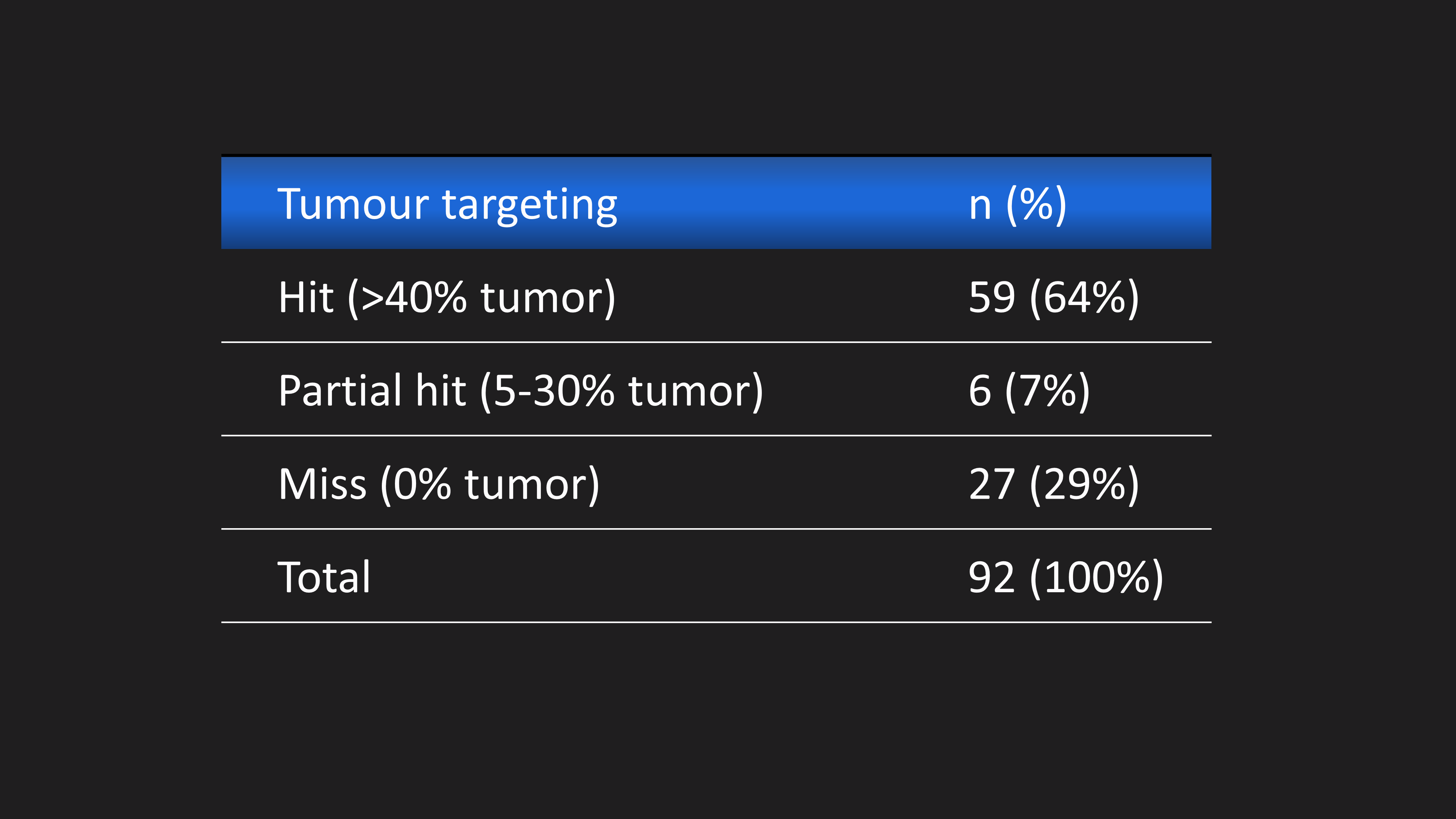
Task: Click the "(5-30% tumor)" parenthetical text
Action: pos(621,391)
